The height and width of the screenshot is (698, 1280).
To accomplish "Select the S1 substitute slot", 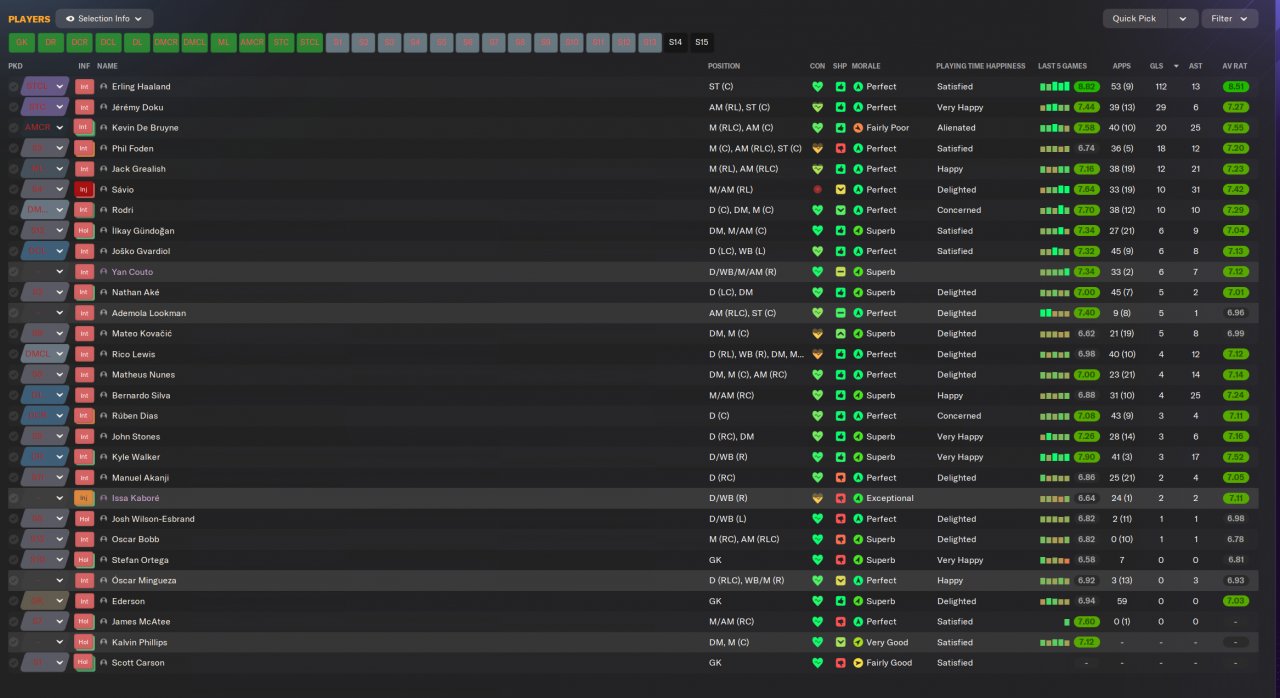I will [x=339, y=42].
